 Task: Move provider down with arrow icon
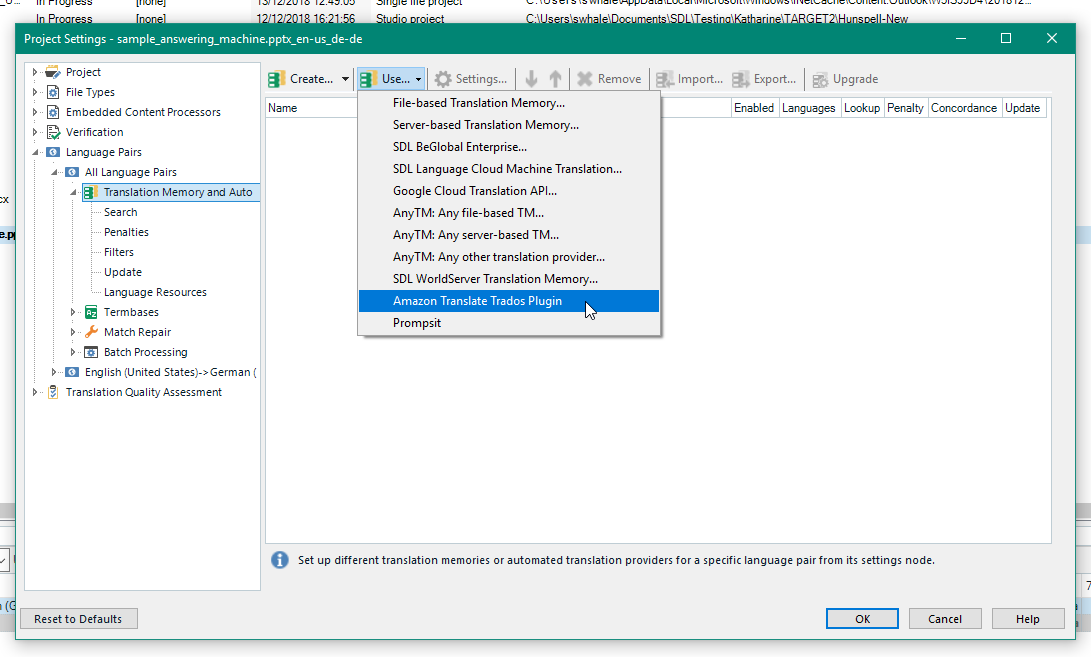(x=532, y=79)
